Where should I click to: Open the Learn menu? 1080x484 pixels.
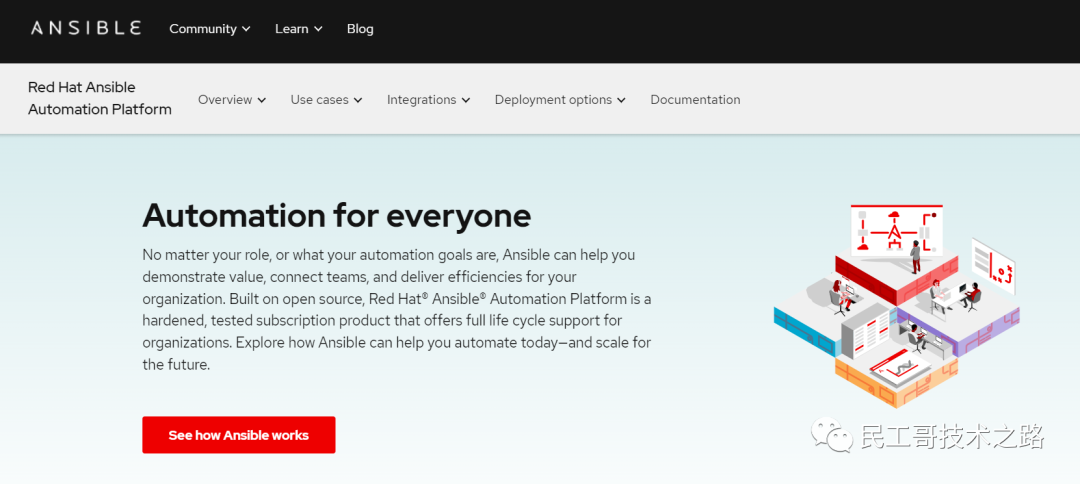click(299, 29)
